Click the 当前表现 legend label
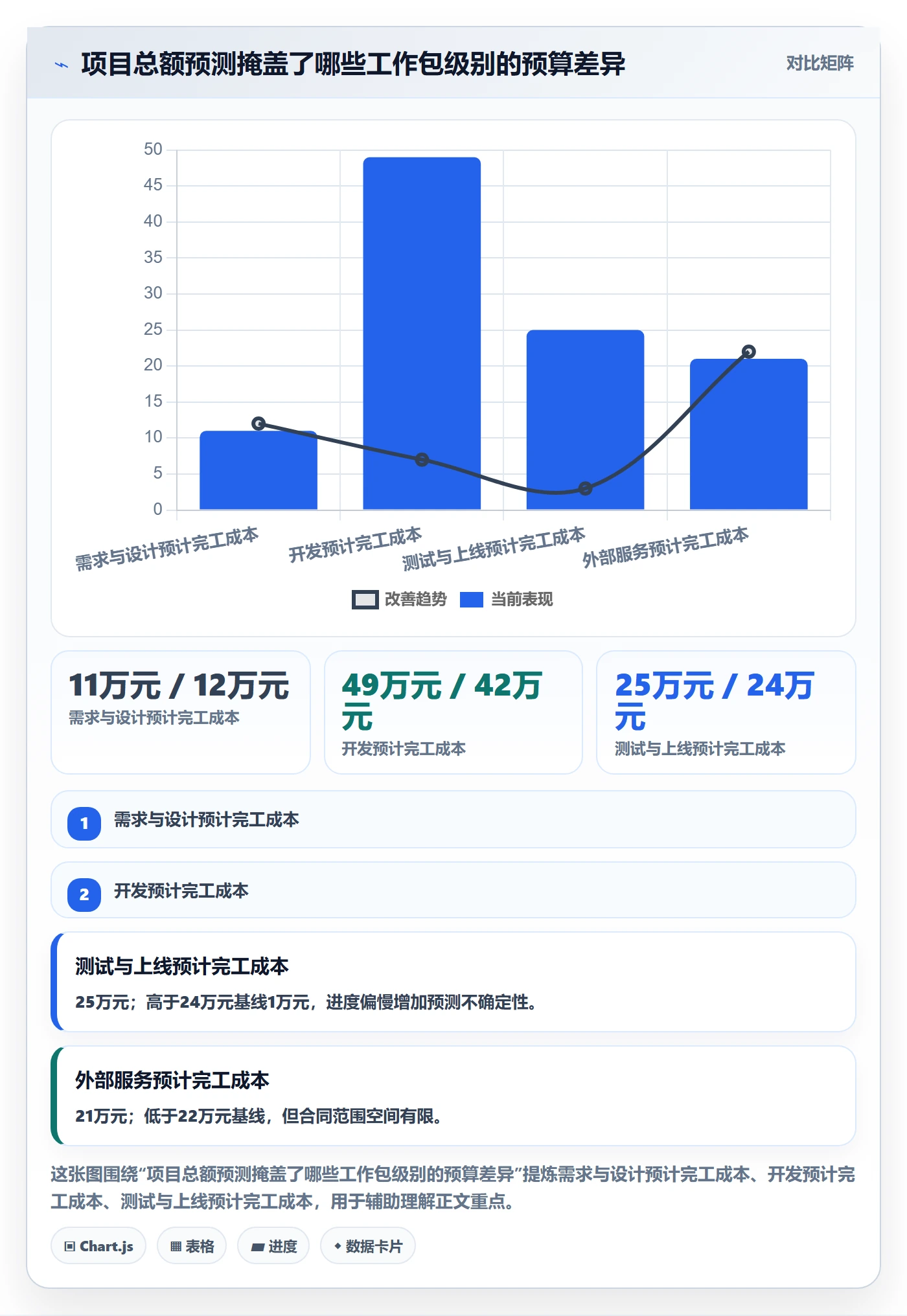This screenshot has width=907, height=1316. tap(522, 599)
